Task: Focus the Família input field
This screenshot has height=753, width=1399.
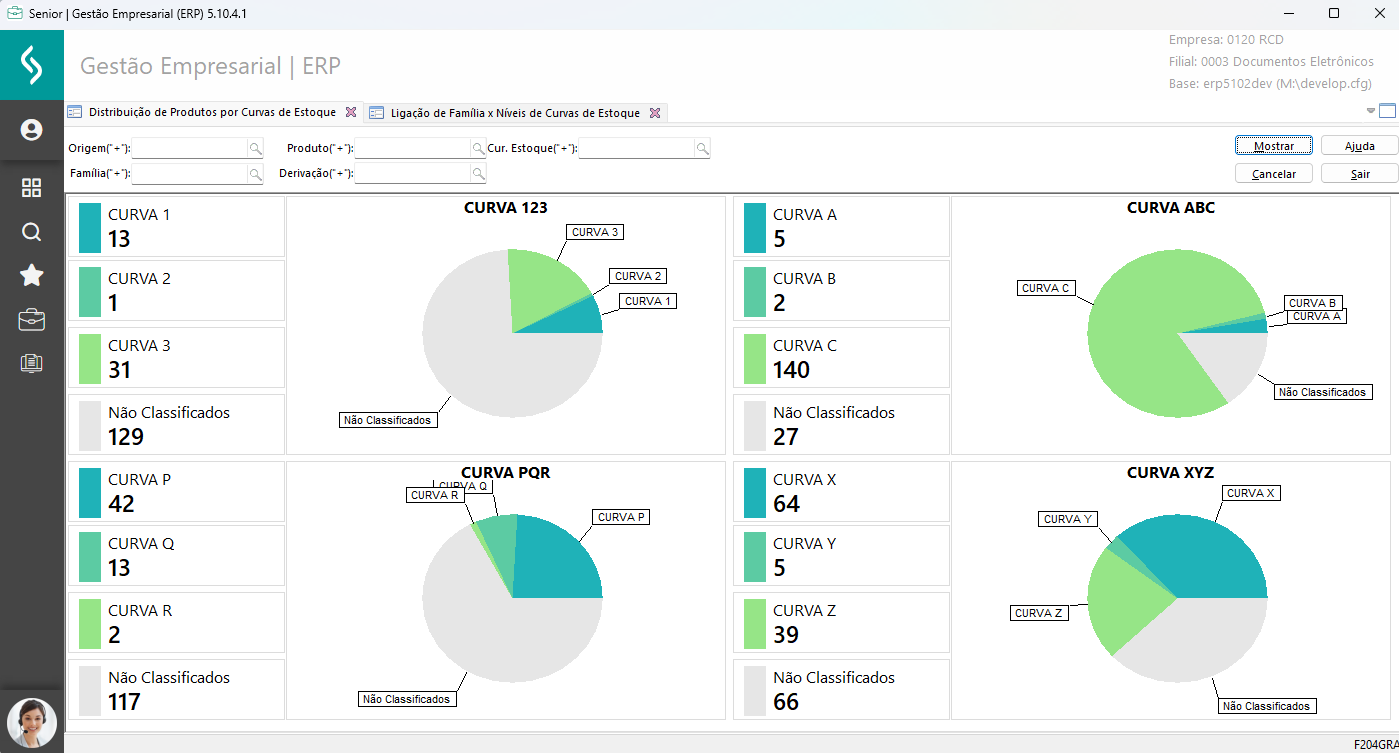Action: tap(190, 174)
